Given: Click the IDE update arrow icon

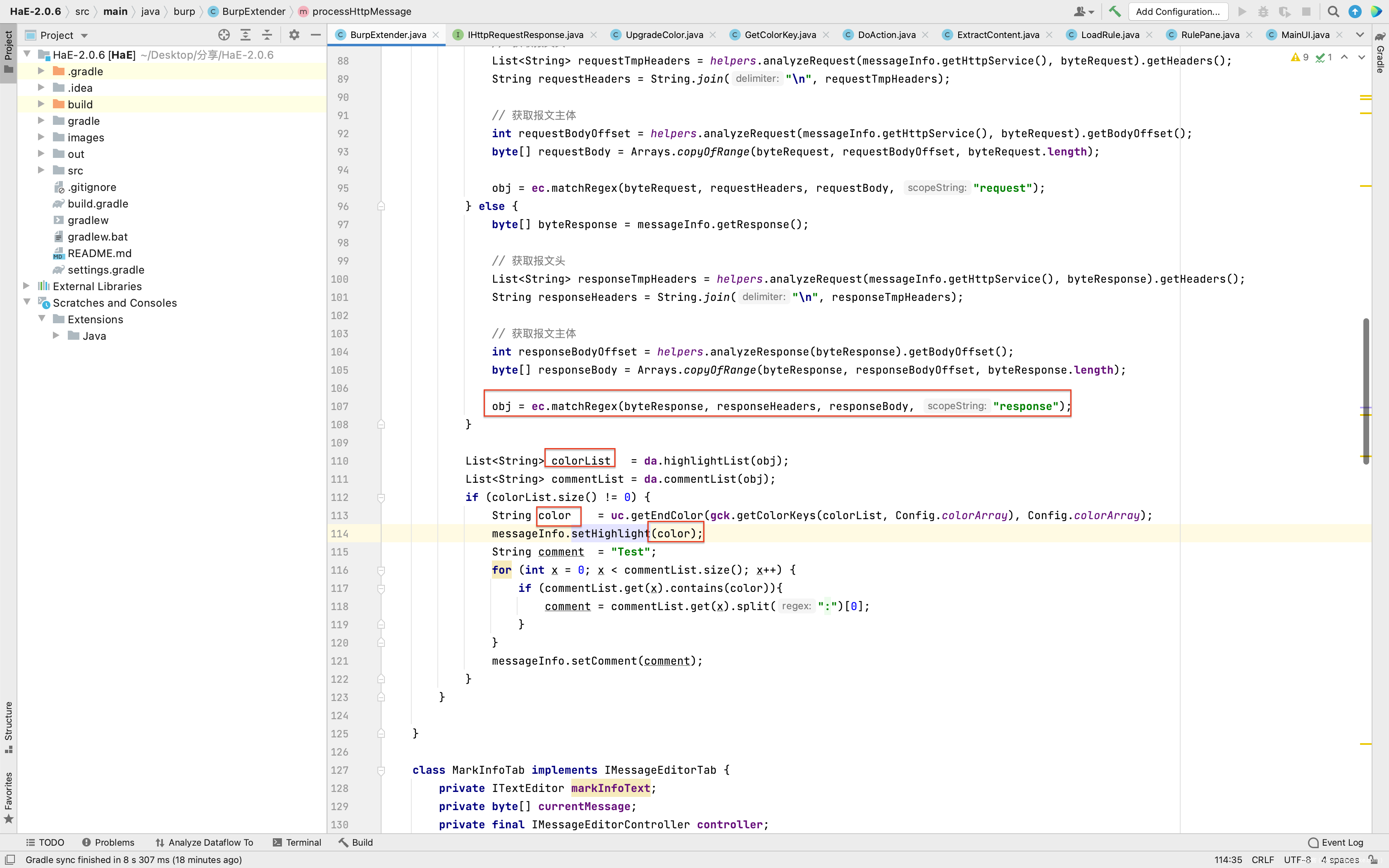Looking at the screenshot, I should 1355,12.
